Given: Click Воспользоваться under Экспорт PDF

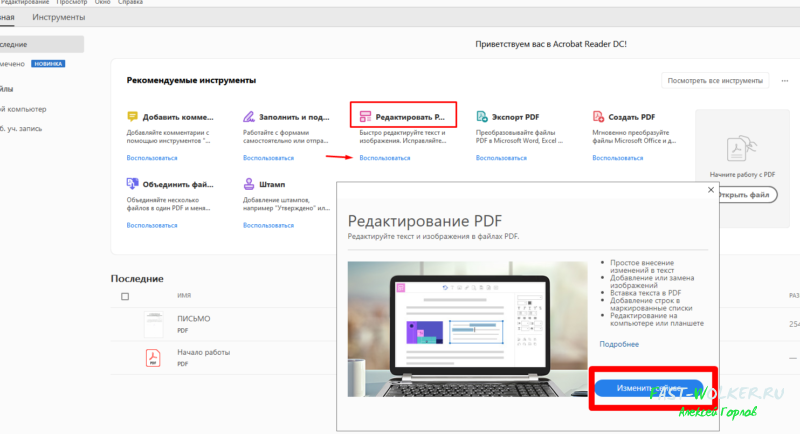Looking at the screenshot, I should [501, 158].
